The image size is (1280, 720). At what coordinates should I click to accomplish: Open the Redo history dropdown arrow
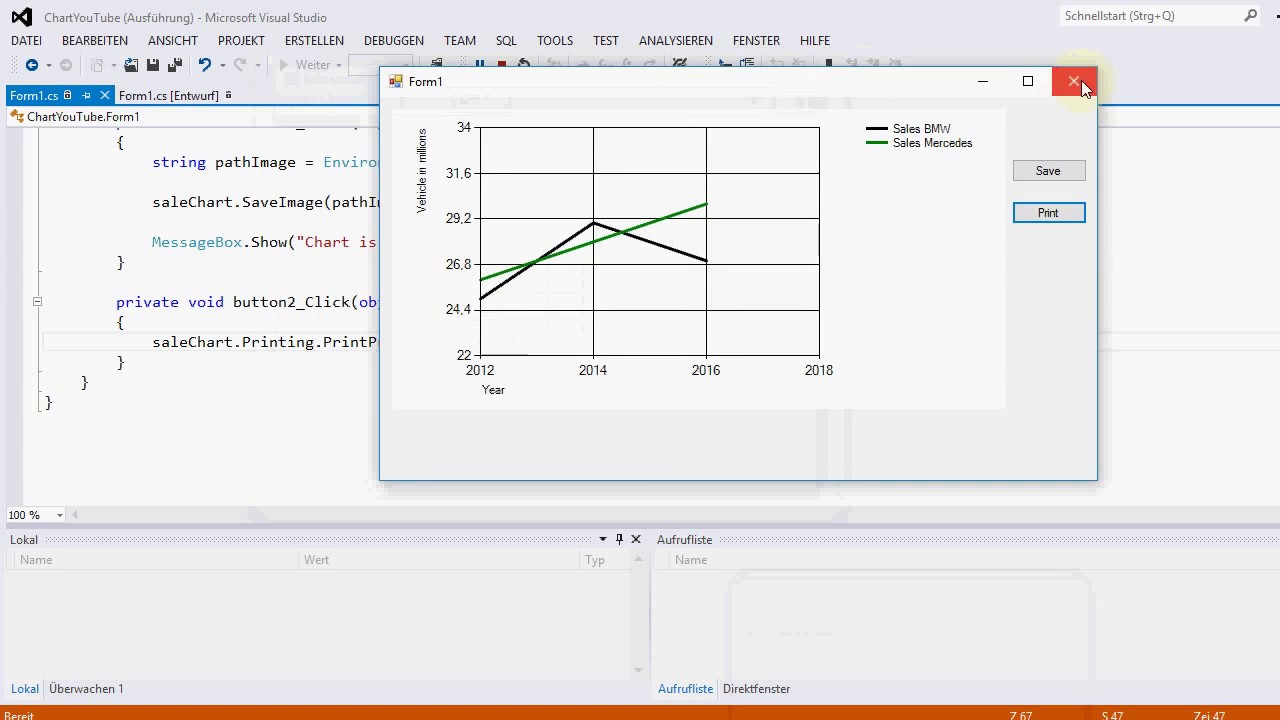[x=257, y=66]
